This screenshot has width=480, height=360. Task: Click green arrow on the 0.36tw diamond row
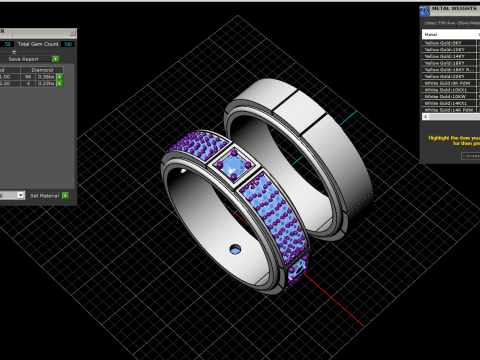point(60,77)
